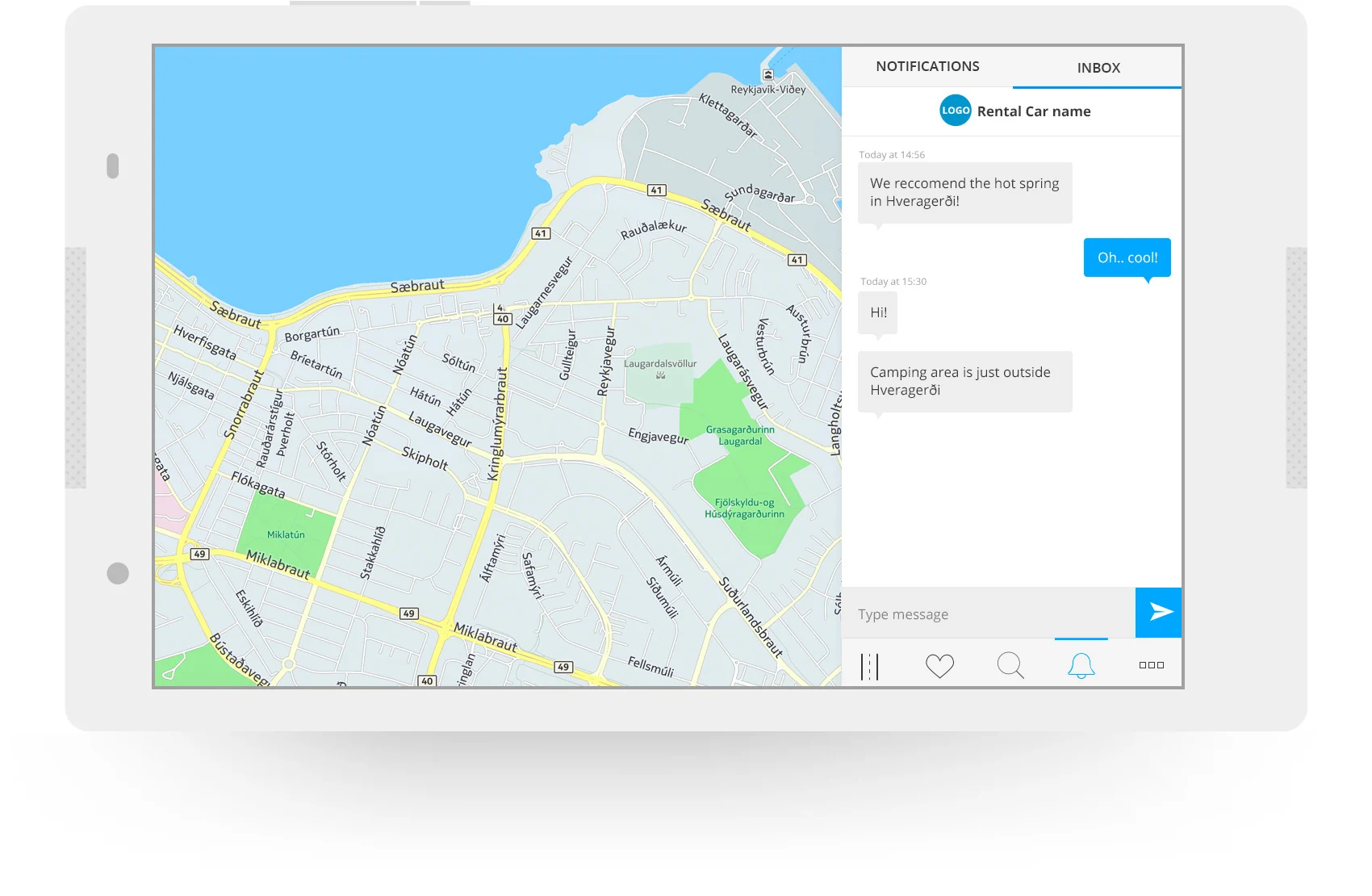The width and height of the screenshot is (1372, 896).
Task: Click the Fjölskyldu-og Húsdýragarðurinn label
Action: pos(744,509)
